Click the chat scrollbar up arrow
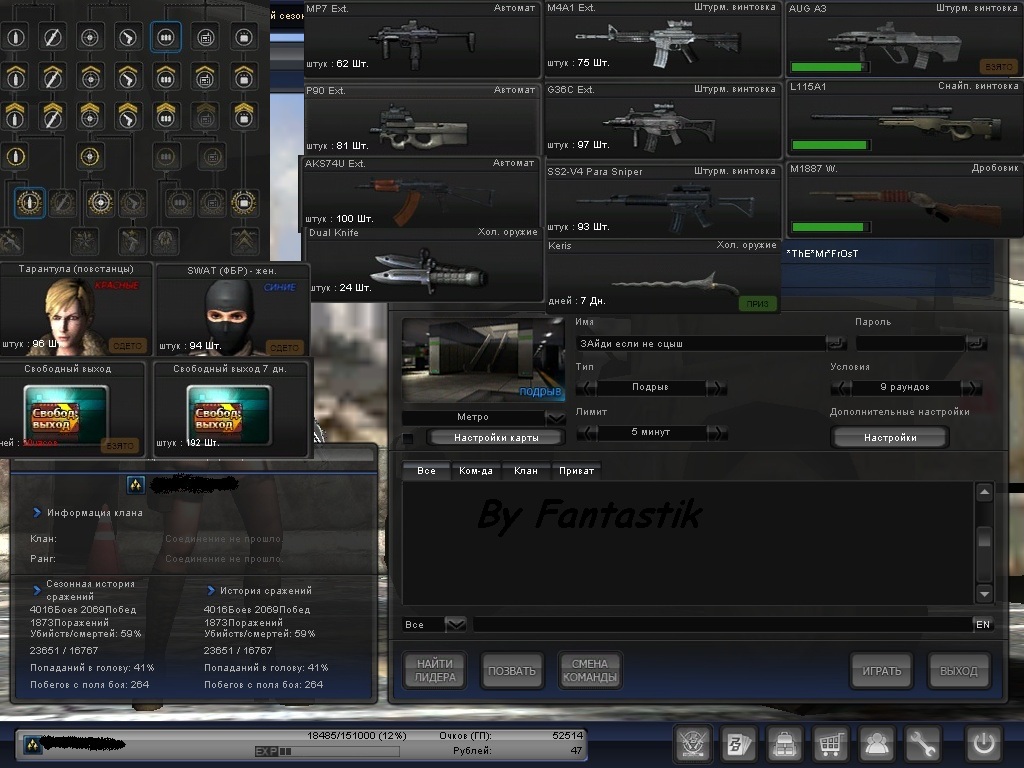 pos(984,492)
